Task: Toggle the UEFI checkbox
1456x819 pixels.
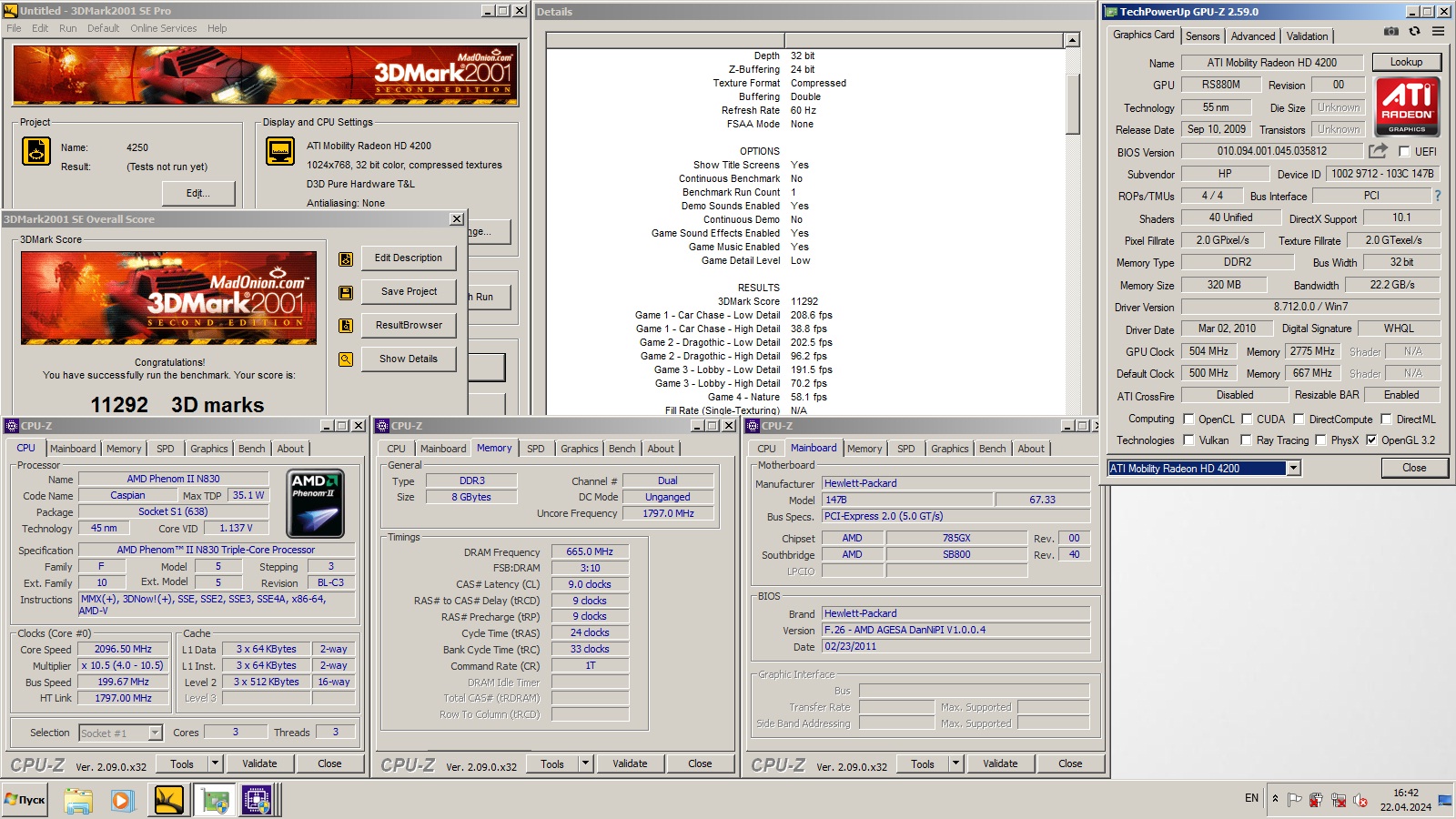Action: [1404, 152]
